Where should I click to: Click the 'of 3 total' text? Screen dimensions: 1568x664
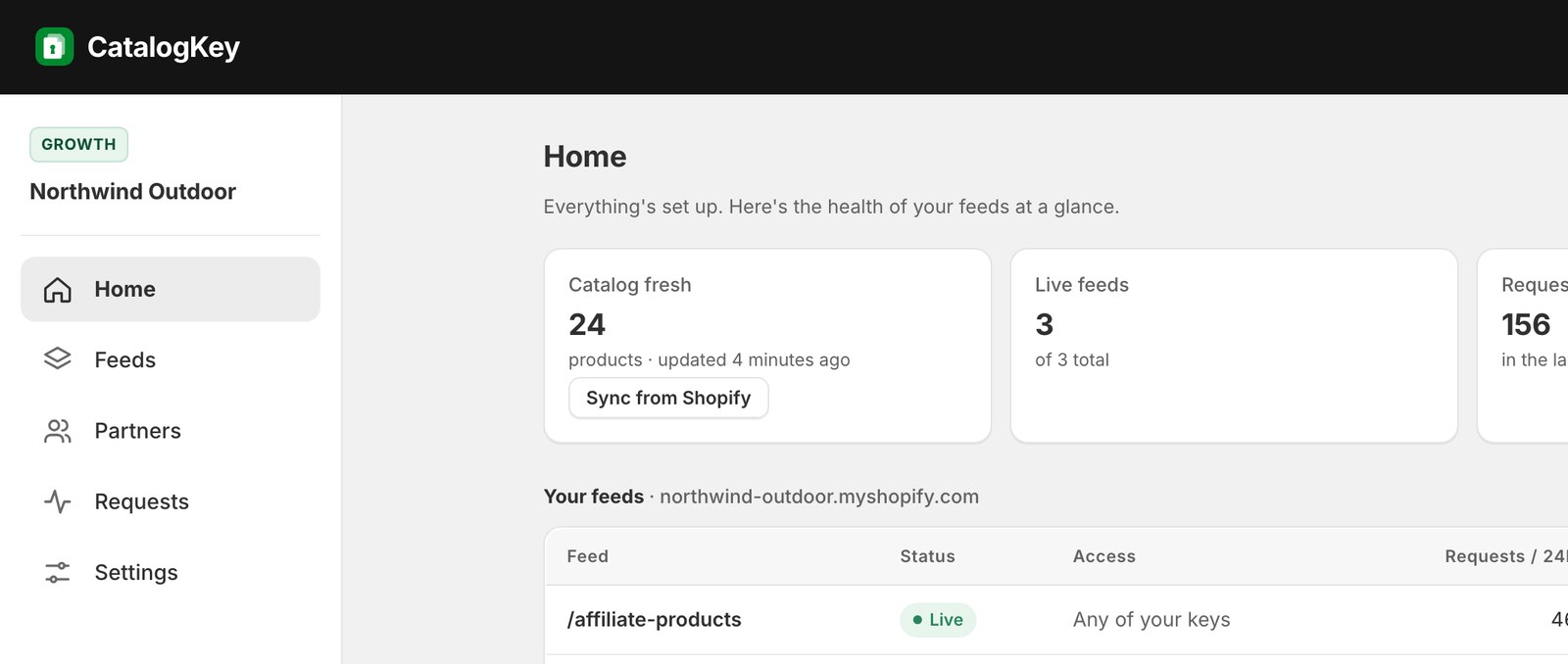click(1072, 359)
